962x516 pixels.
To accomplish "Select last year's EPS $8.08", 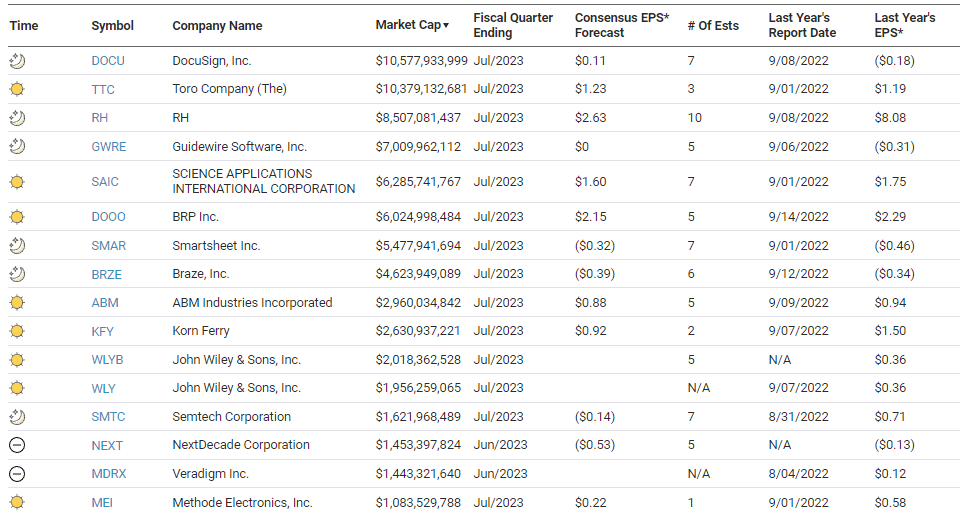I will click(890, 118).
